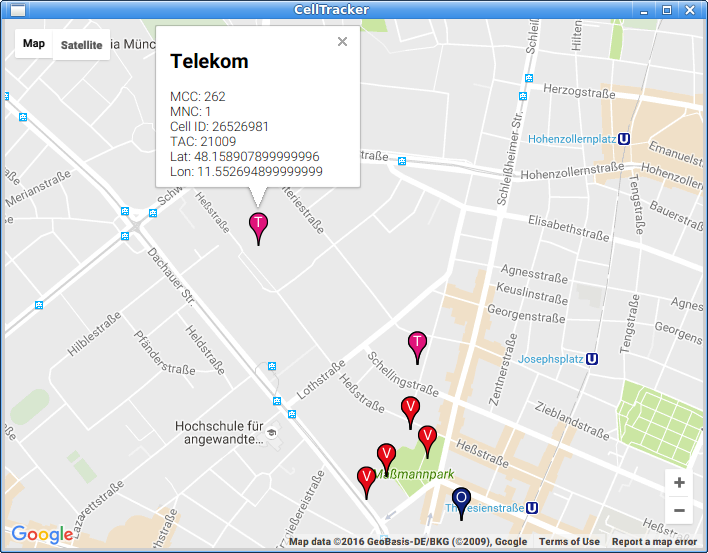Click the MCC: 262 line
This screenshot has width=708, height=553.
point(198,97)
